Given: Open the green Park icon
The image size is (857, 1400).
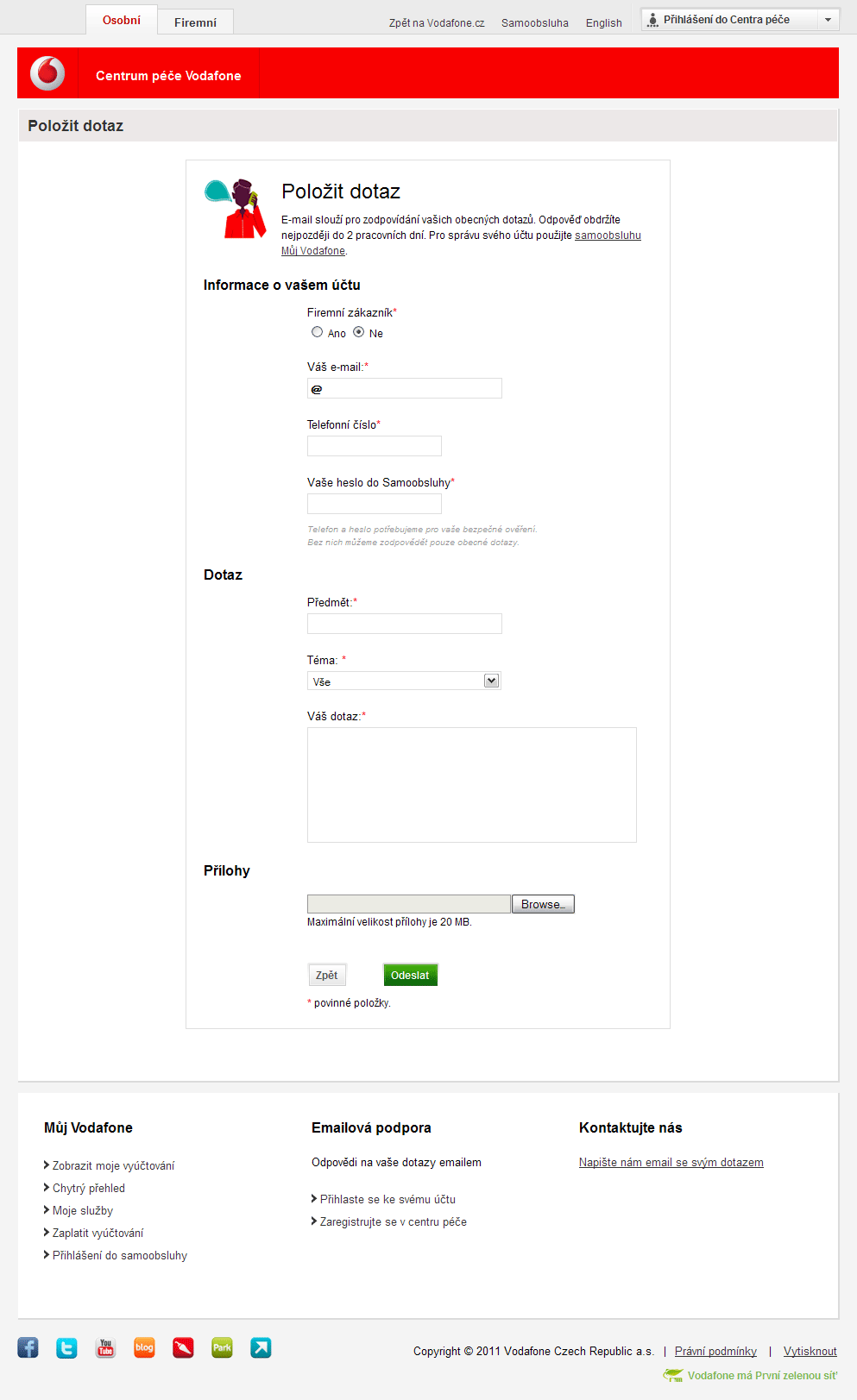Looking at the screenshot, I should tap(222, 1347).
